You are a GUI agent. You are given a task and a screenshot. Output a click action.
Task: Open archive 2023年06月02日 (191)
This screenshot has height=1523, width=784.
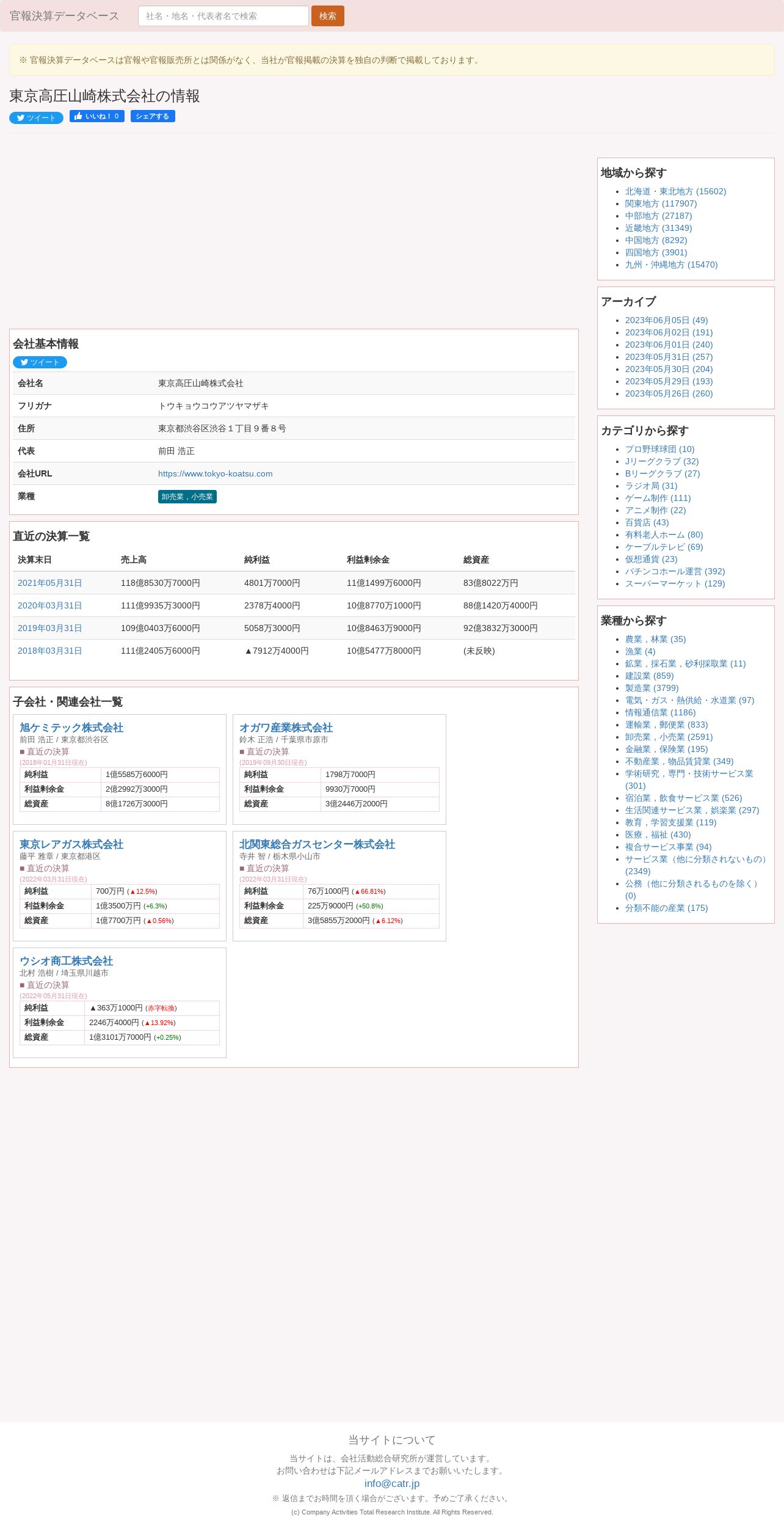coord(669,332)
